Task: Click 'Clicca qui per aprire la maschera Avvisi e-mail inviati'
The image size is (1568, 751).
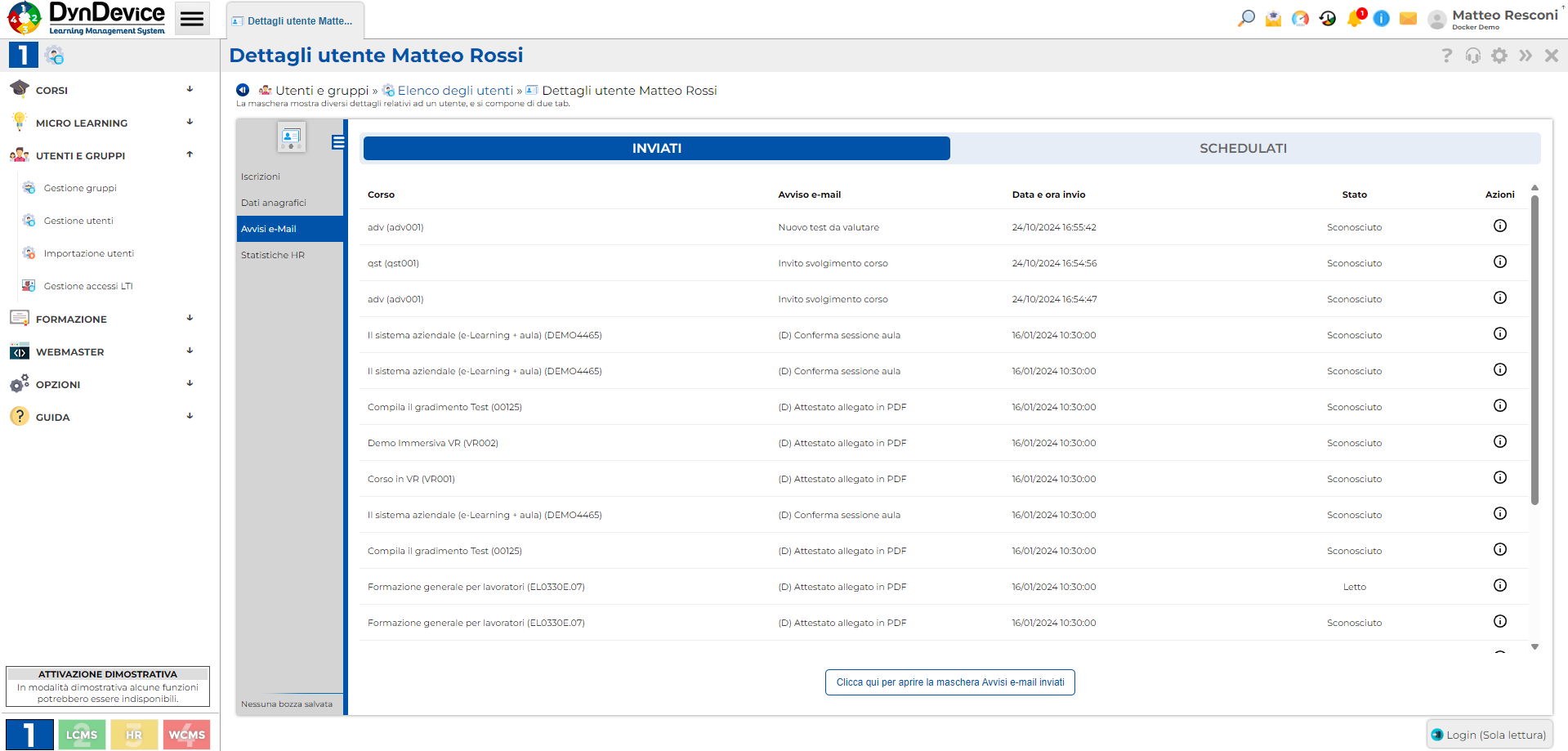Action: 949,682
